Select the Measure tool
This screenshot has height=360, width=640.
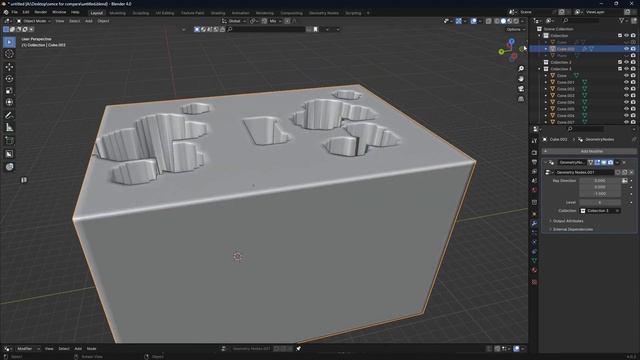(9, 128)
